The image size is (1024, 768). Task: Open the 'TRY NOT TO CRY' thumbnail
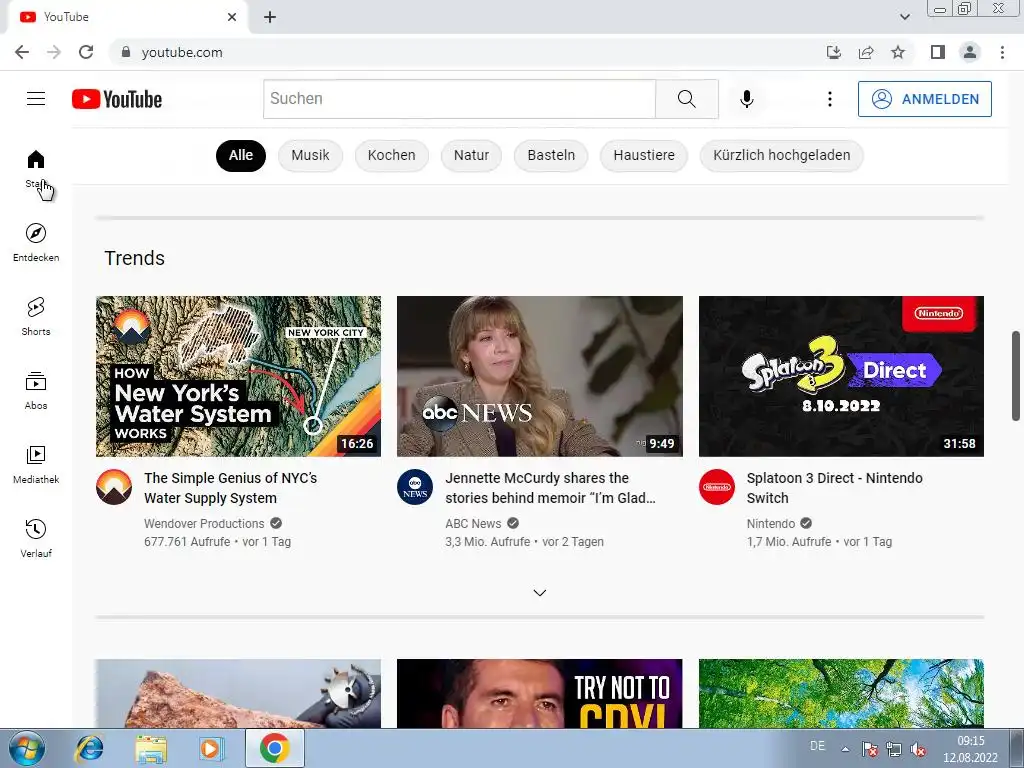539,694
